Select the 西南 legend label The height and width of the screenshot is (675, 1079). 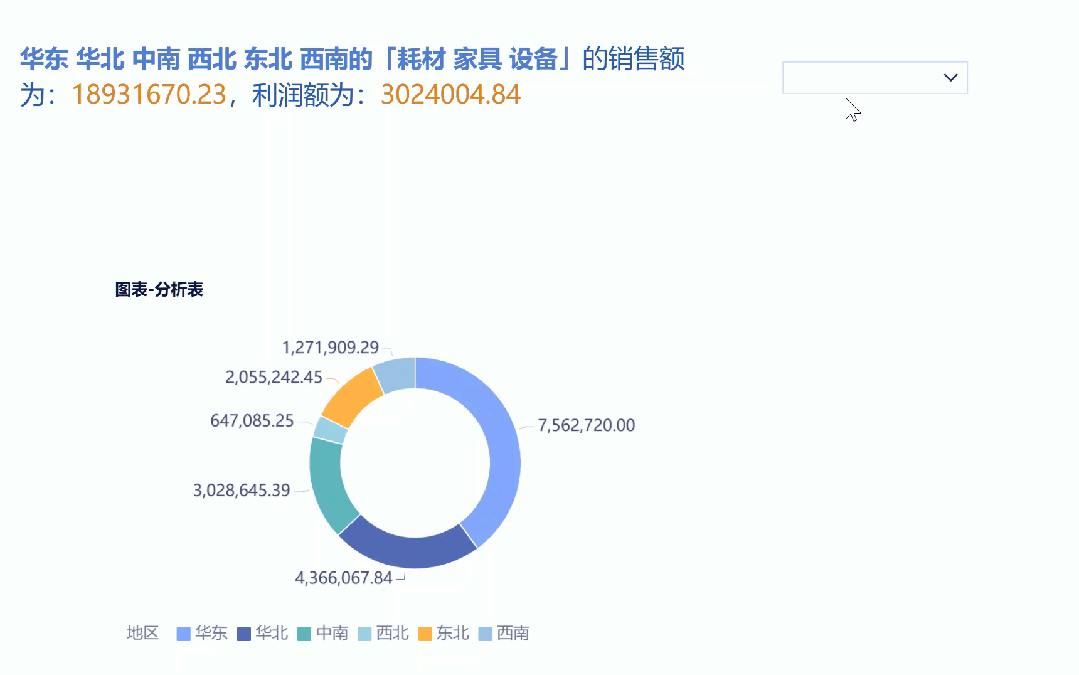(513, 633)
